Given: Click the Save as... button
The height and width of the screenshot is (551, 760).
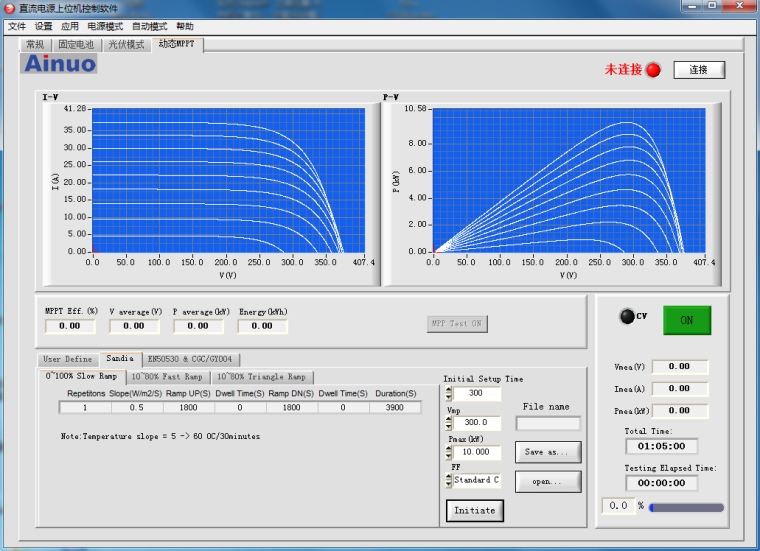Looking at the screenshot, I should (547, 452).
